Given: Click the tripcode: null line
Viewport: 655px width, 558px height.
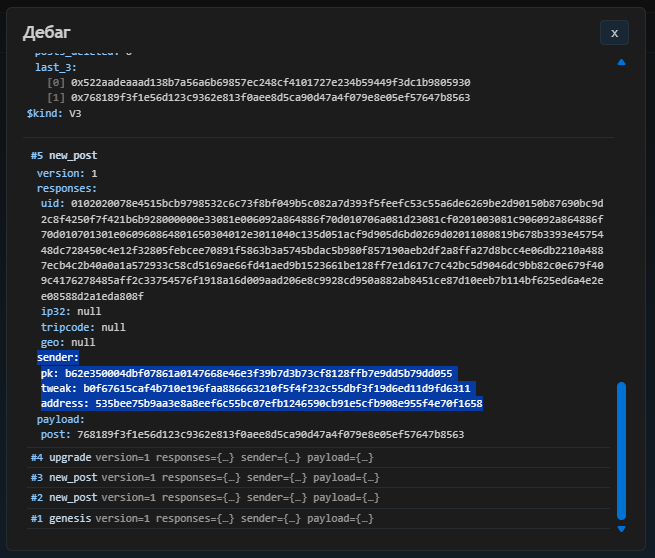Looking at the screenshot, I should 83,327.
